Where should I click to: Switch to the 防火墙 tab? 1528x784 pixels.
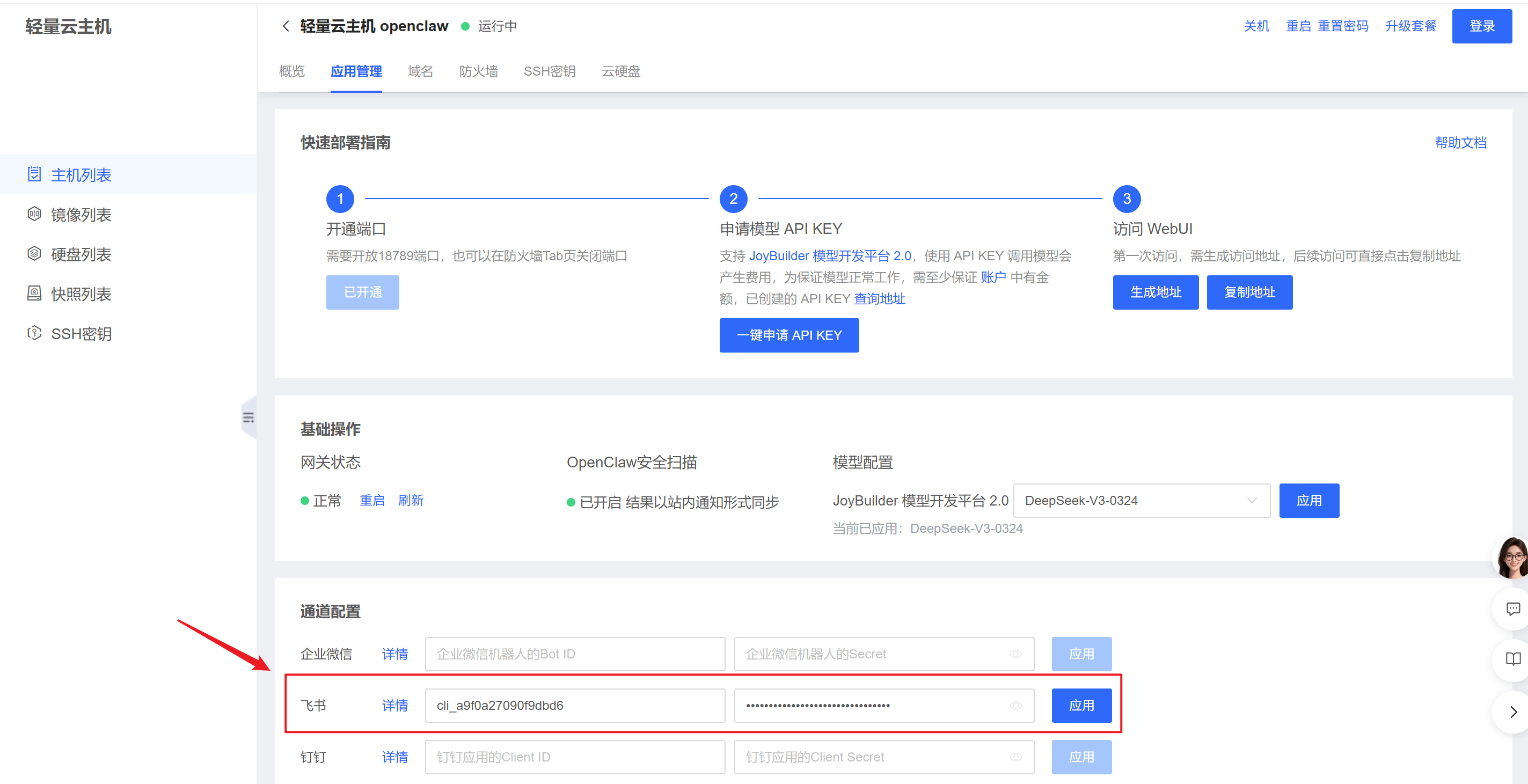coord(478,72)
